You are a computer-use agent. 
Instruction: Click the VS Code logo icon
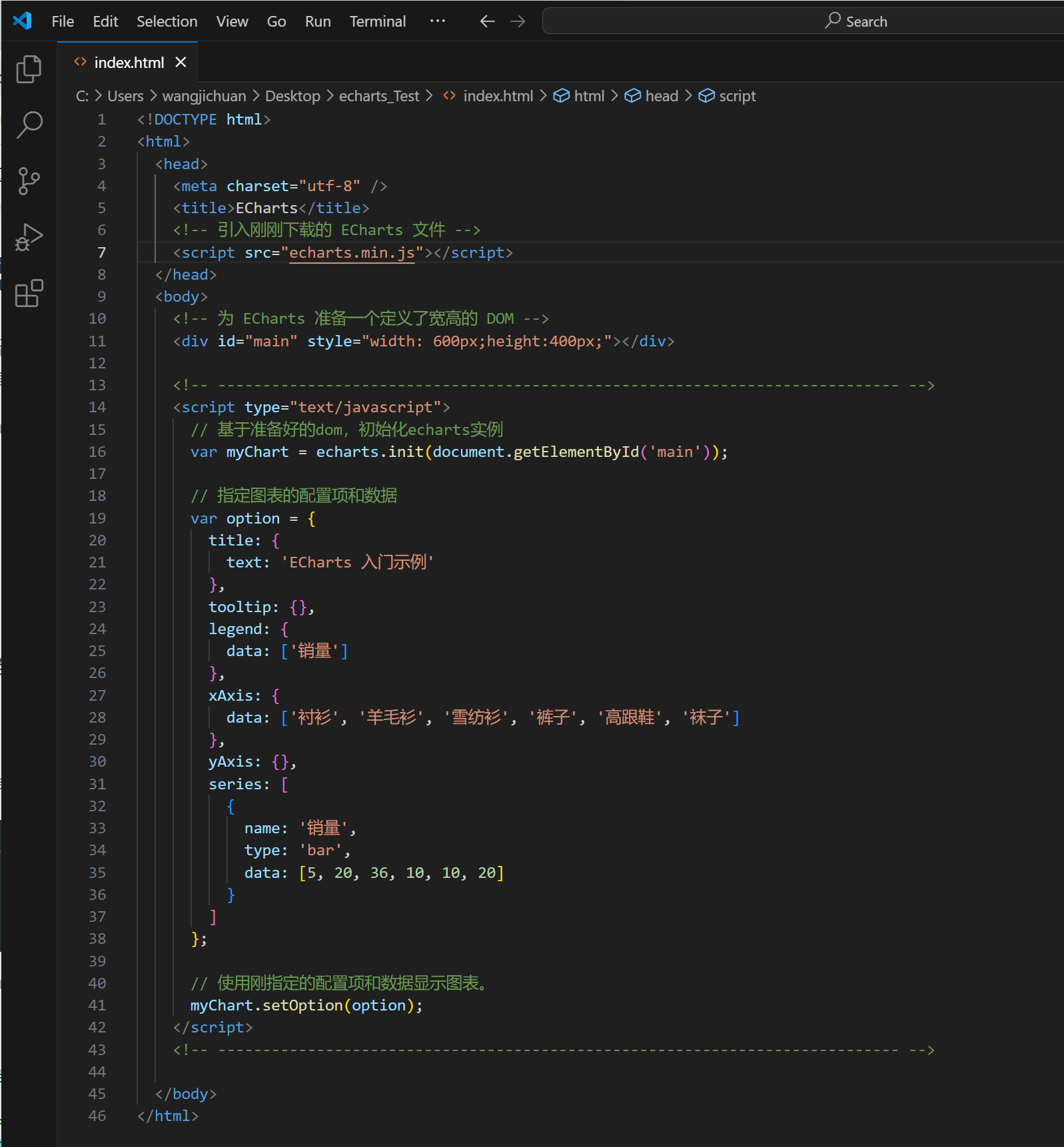[x=22, y=21]
